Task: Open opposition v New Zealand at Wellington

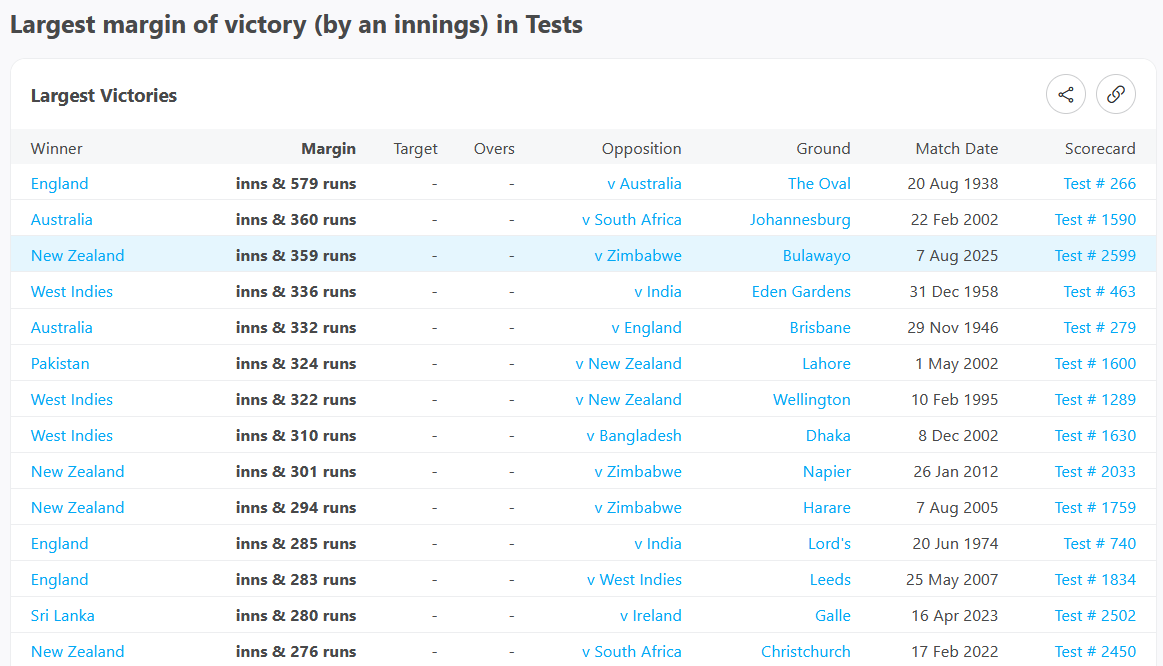Action: (x=628, y=400)
